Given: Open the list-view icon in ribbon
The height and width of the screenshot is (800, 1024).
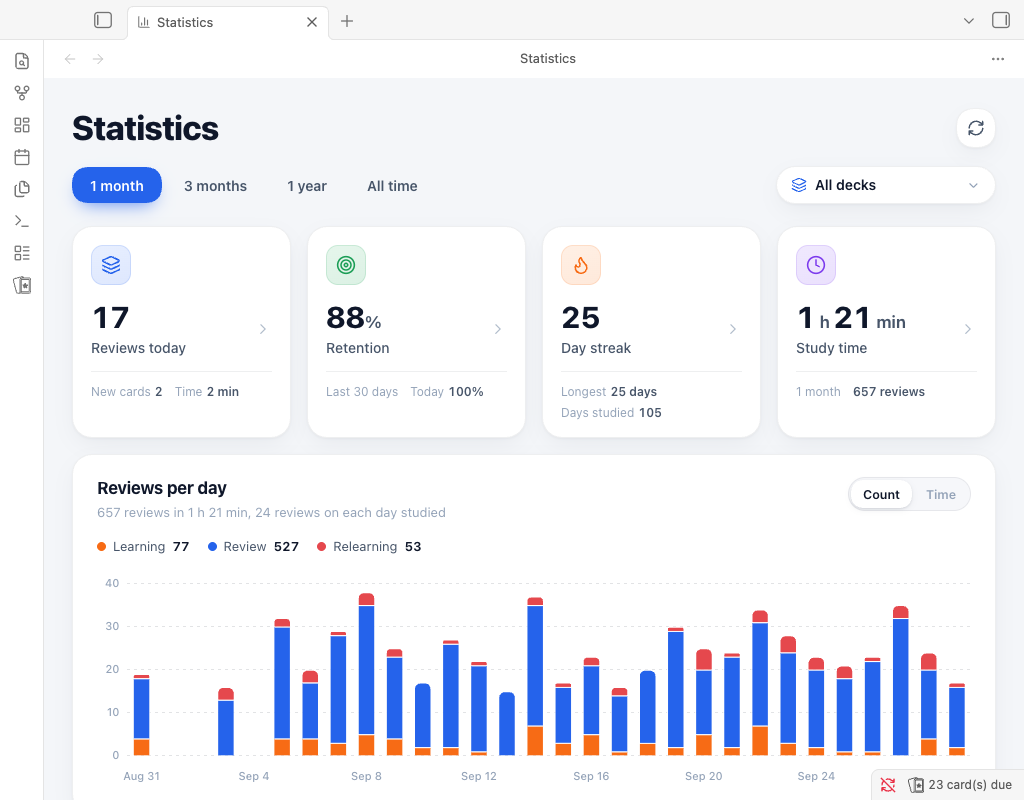Looking at the screenshot, I should tap(22, 253).
